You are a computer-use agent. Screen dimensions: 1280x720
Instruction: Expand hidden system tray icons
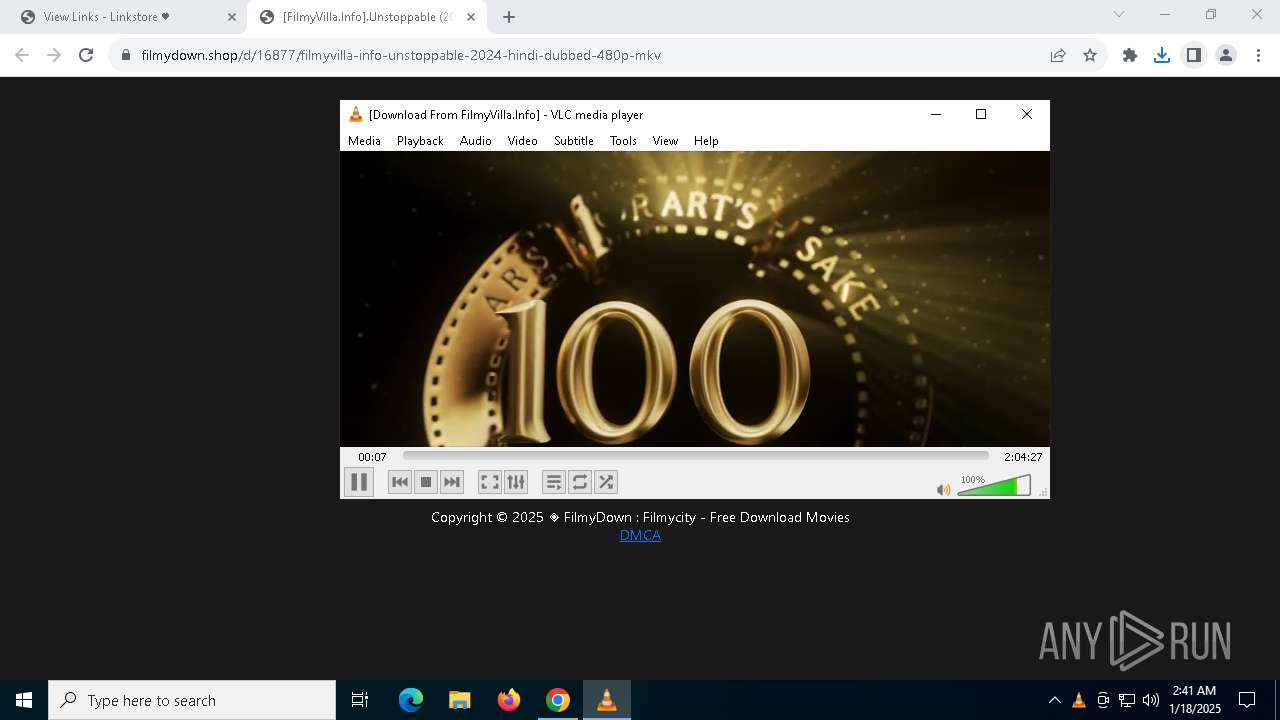tap(1054, 700)
